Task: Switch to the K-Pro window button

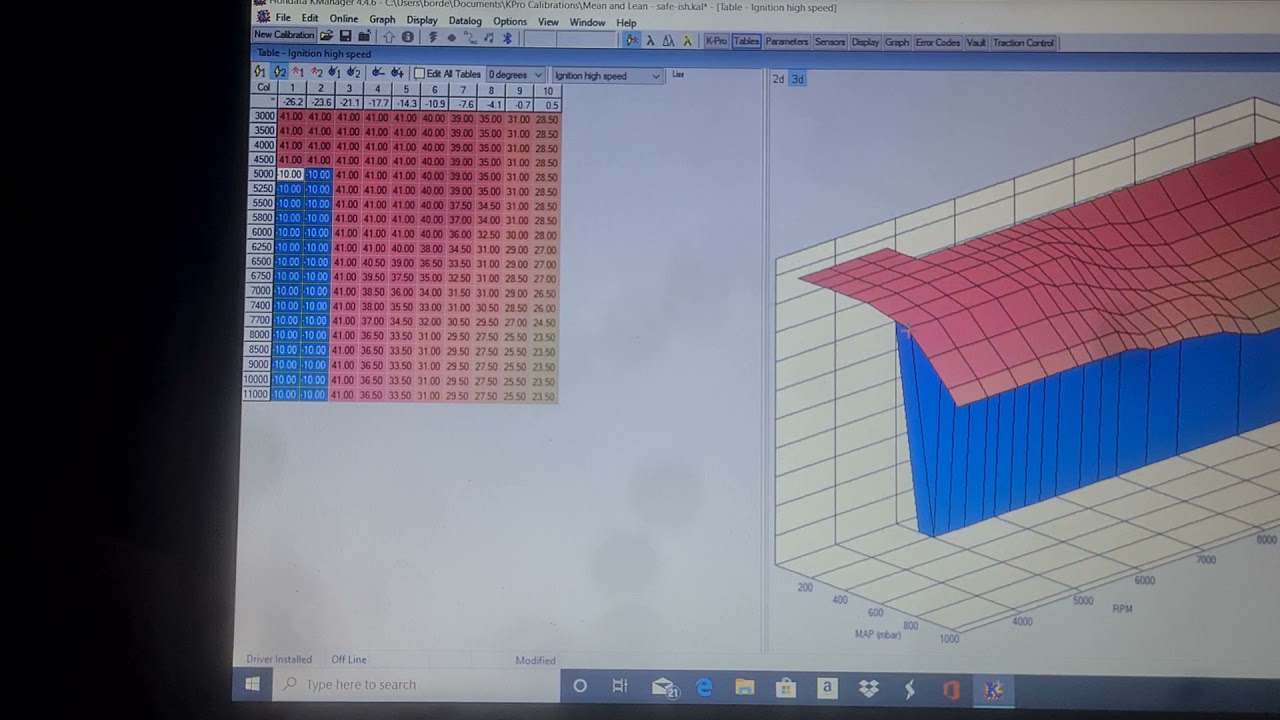Action: click(716, 42)
